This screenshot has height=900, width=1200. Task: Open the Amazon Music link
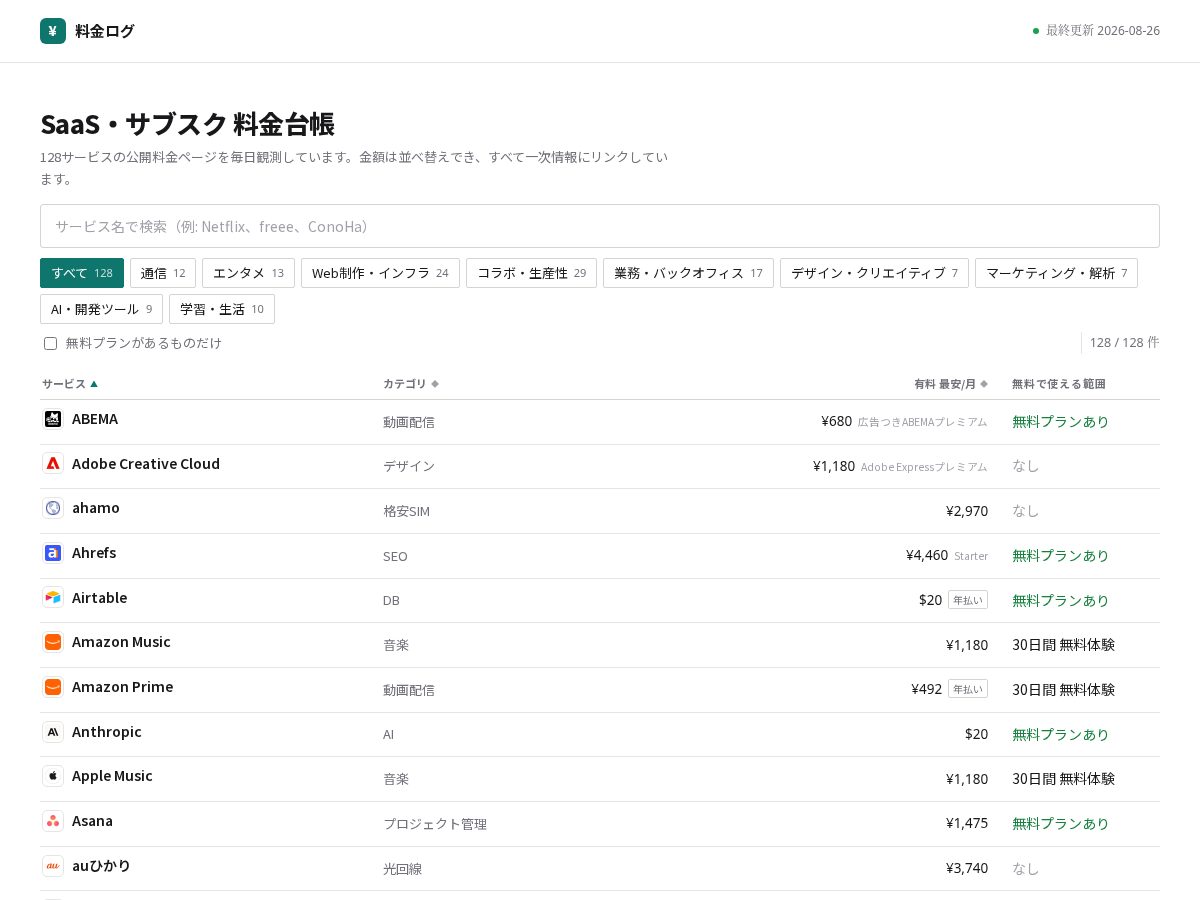coord(121,642)
